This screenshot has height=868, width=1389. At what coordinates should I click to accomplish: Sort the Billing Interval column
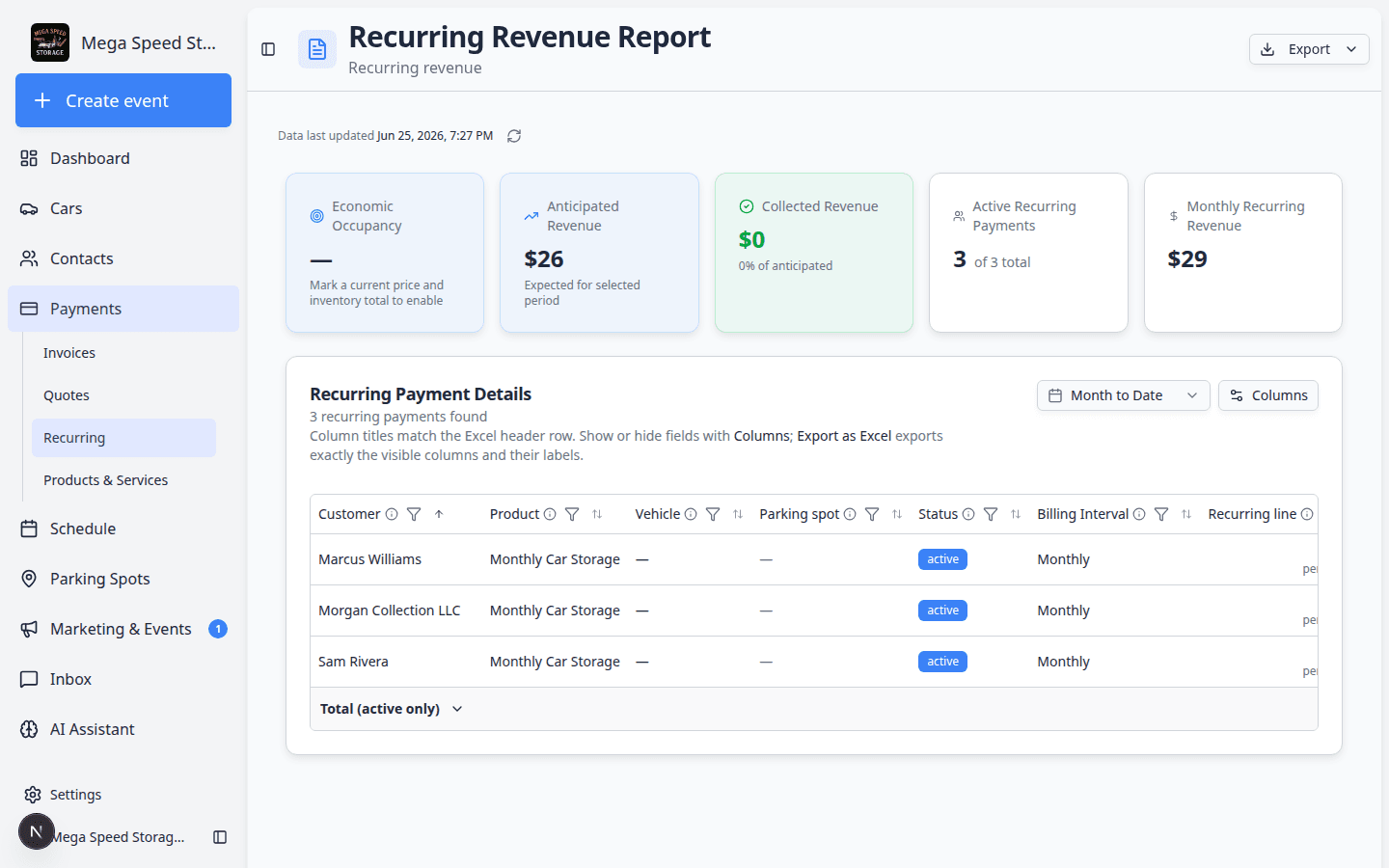(1186, 514)
